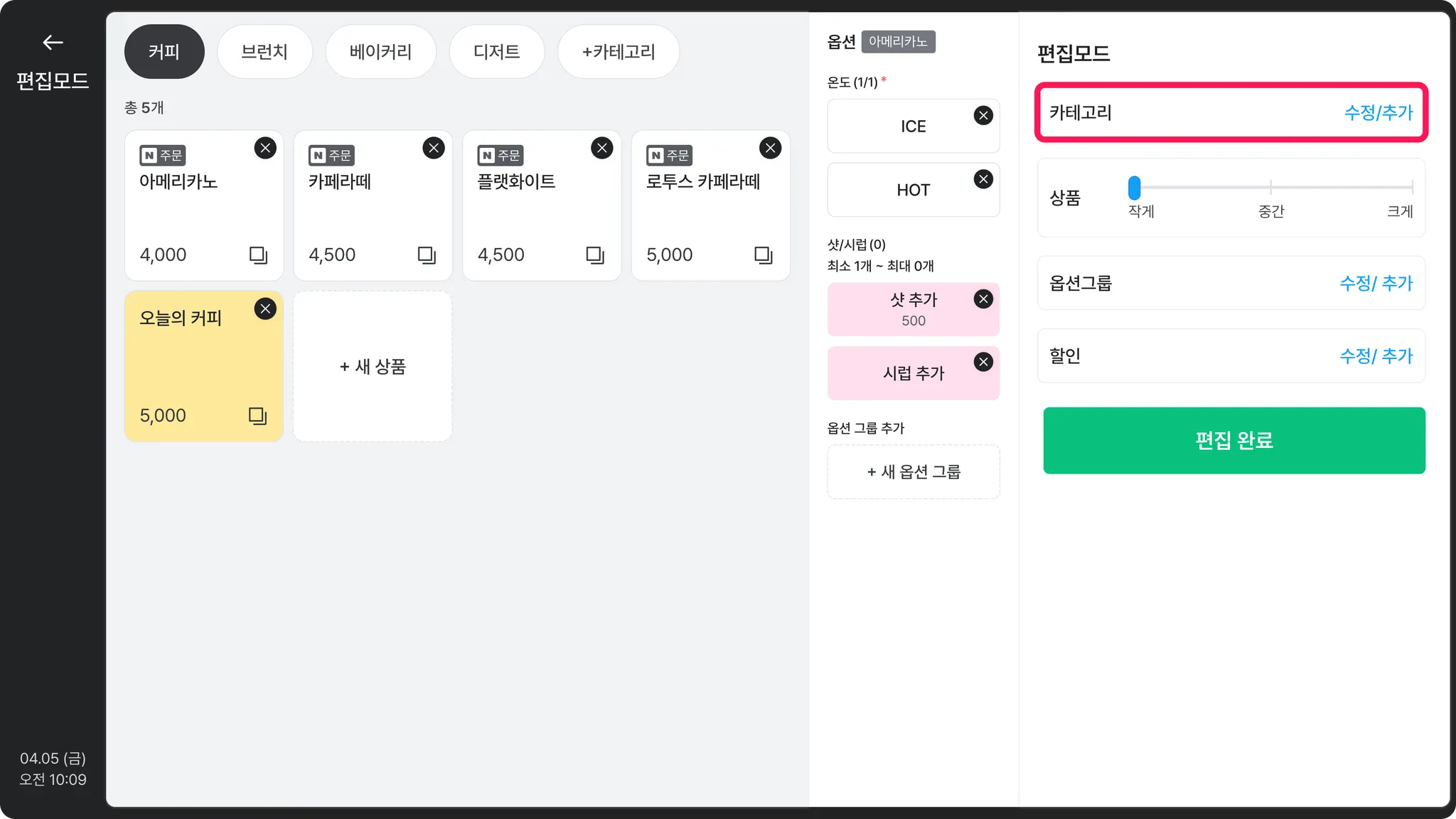Delete the ICE temperature option
This screenshot has height=819, width=1456.
point(983,115)
